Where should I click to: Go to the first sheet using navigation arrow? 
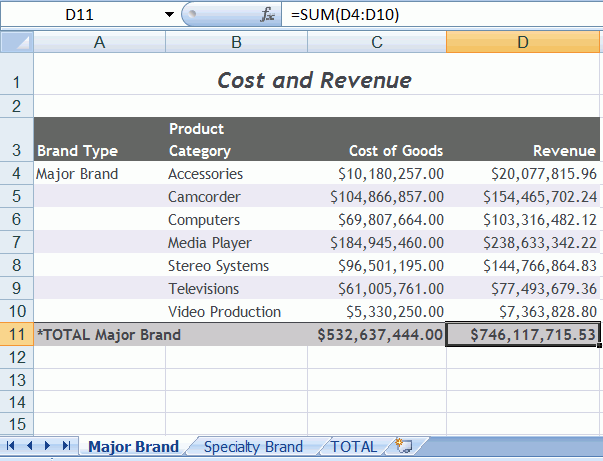point(12,447)
